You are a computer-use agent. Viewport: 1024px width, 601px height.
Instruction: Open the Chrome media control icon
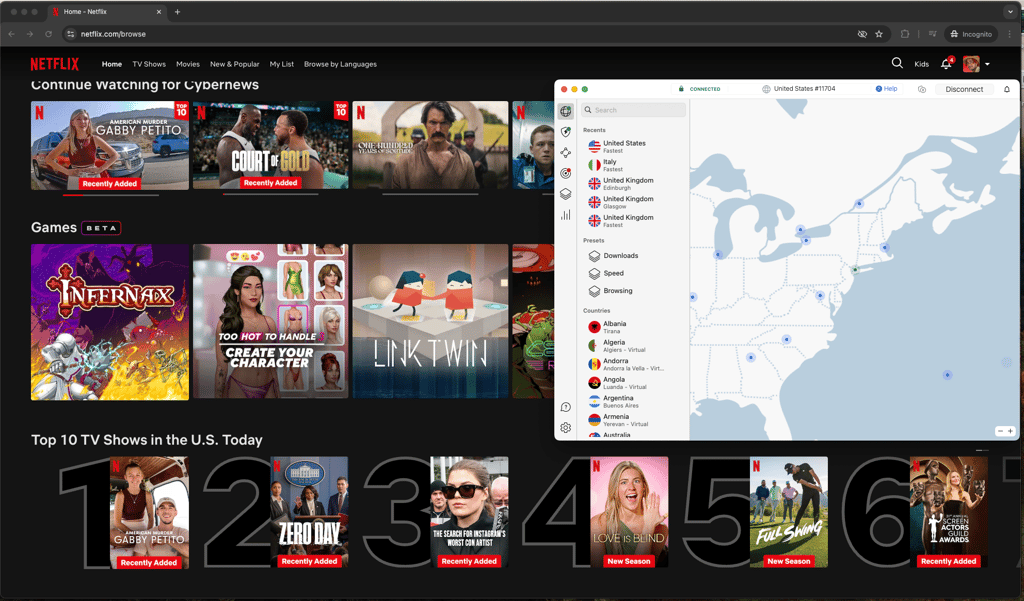coord(933,34)
